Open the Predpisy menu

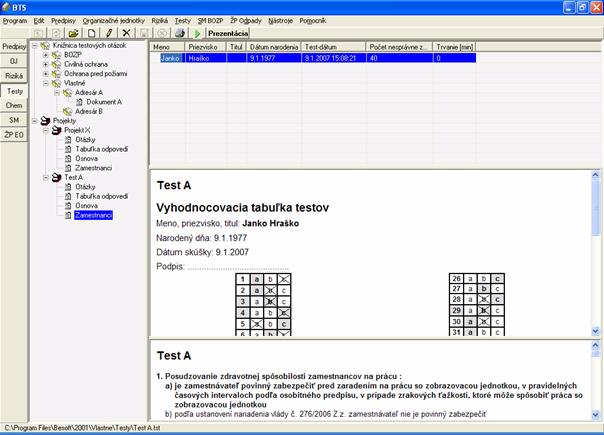[x=63, y=21]
